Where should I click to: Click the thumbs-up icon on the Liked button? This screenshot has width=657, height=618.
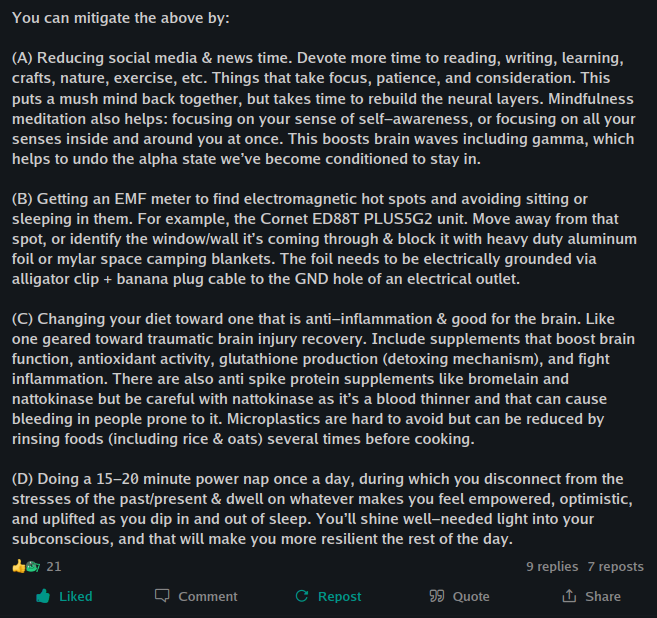coord(43,596)
